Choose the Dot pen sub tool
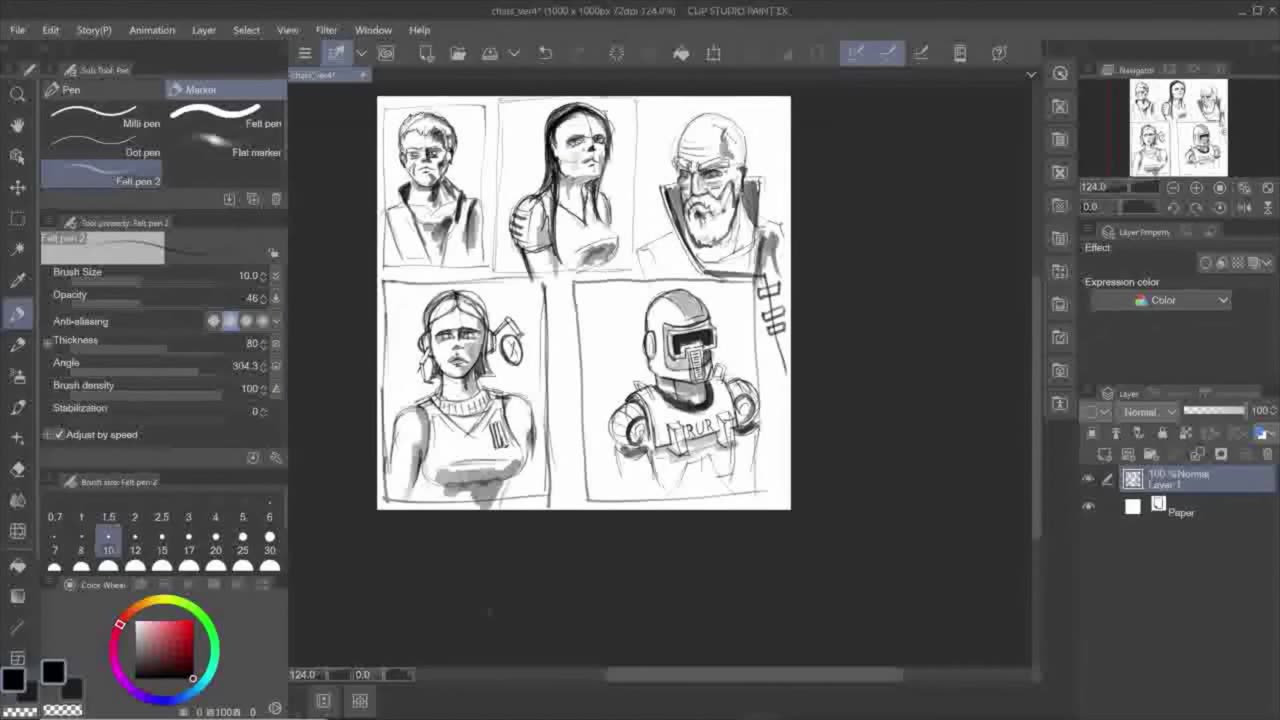 point(103,146)
